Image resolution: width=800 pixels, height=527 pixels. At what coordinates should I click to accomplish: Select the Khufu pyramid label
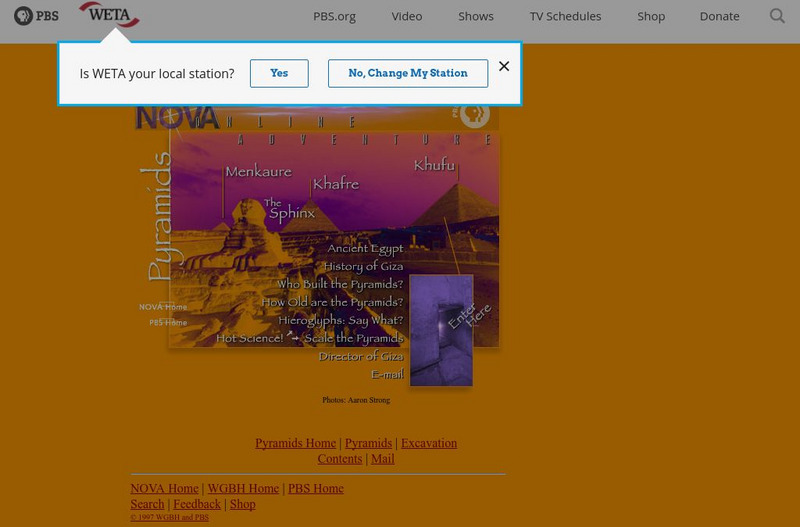(434, 165)
